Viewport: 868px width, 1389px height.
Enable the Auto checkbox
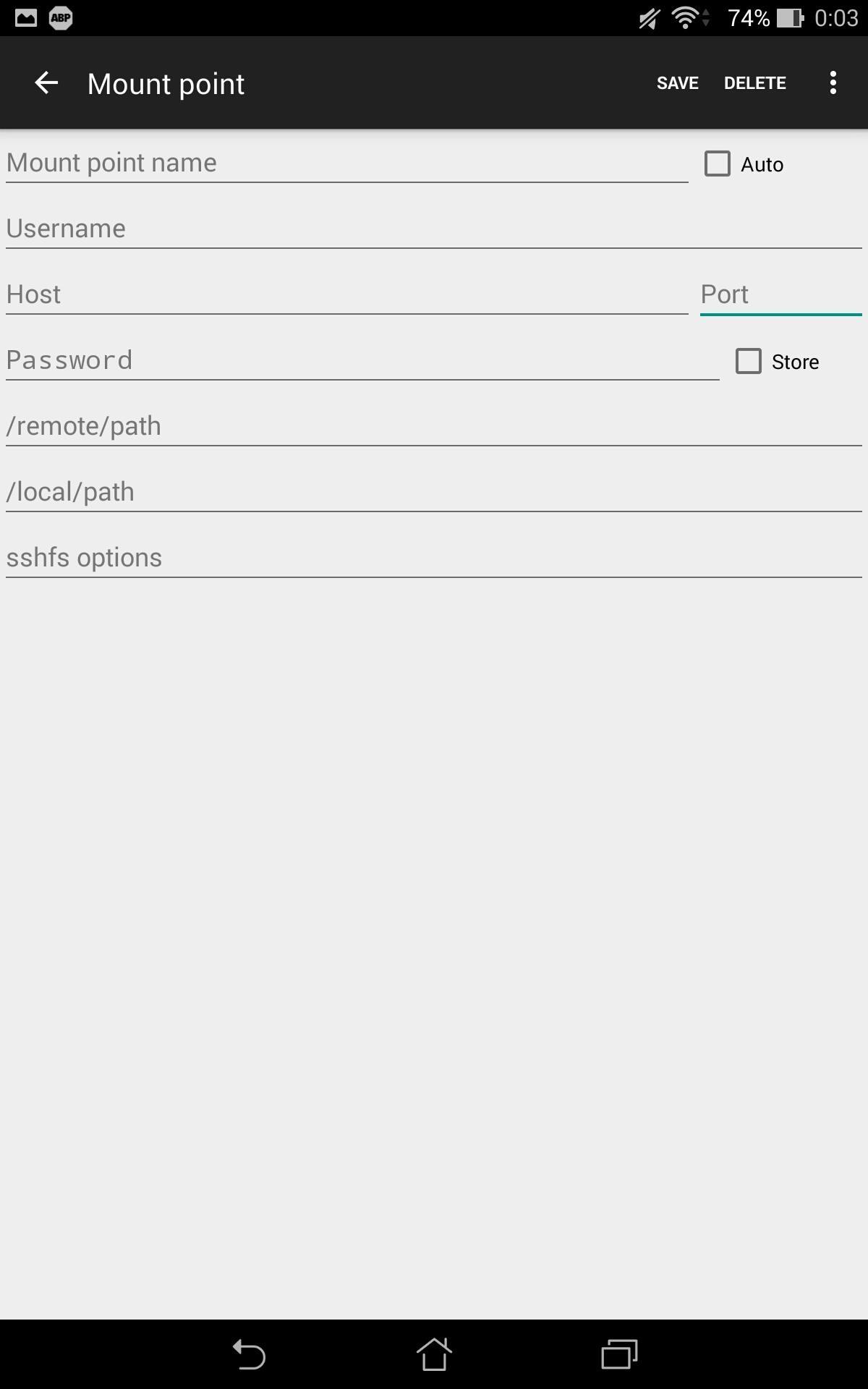[x=718, y=163]
